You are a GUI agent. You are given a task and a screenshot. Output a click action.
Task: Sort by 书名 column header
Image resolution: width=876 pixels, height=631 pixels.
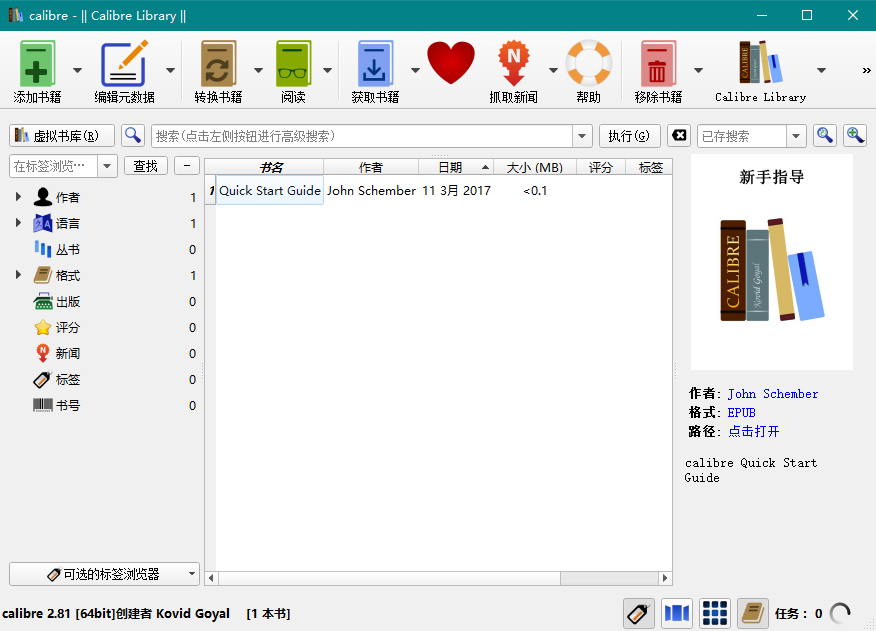point(270,167)
